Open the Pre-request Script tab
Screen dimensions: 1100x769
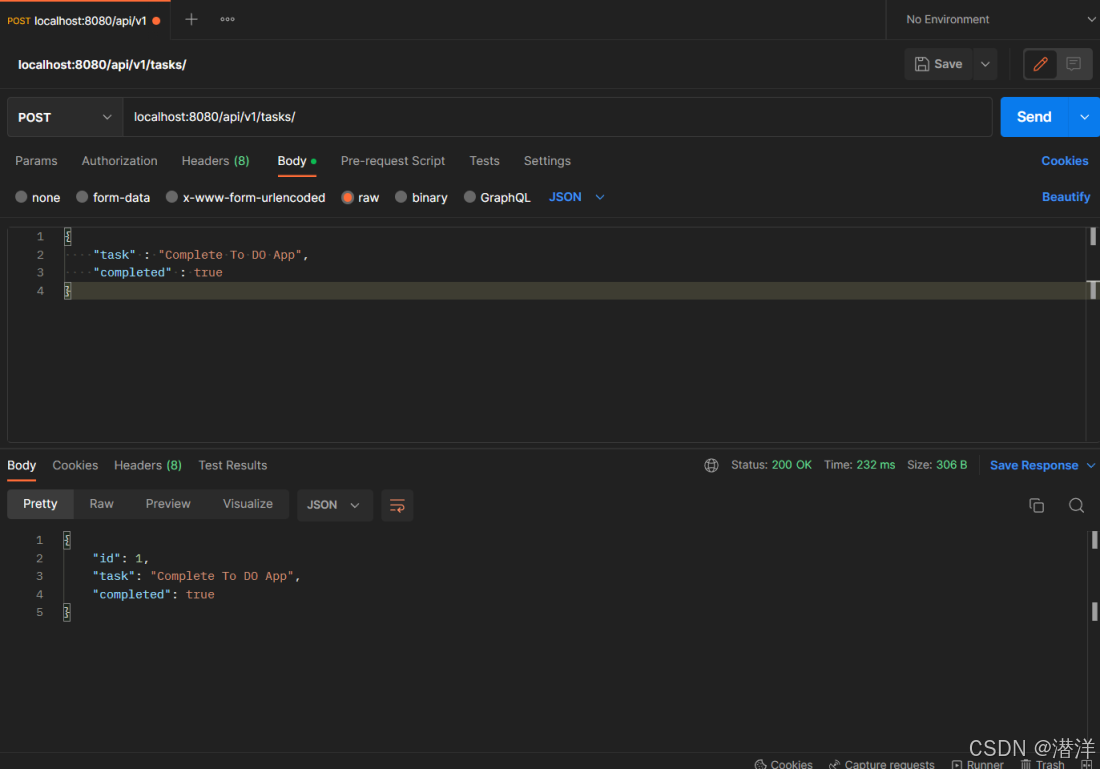(x=393, y=161)
